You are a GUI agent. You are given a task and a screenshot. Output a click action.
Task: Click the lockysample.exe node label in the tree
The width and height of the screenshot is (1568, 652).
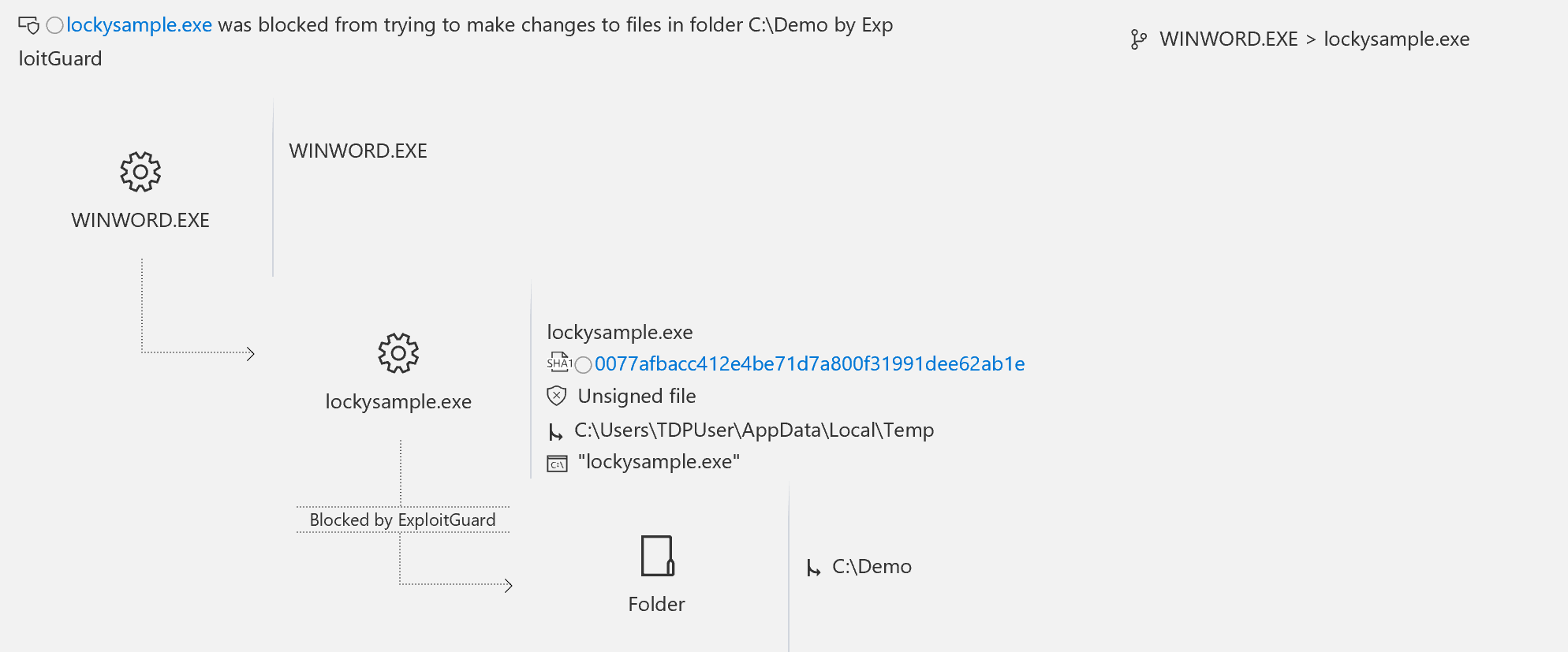point(399,401)
